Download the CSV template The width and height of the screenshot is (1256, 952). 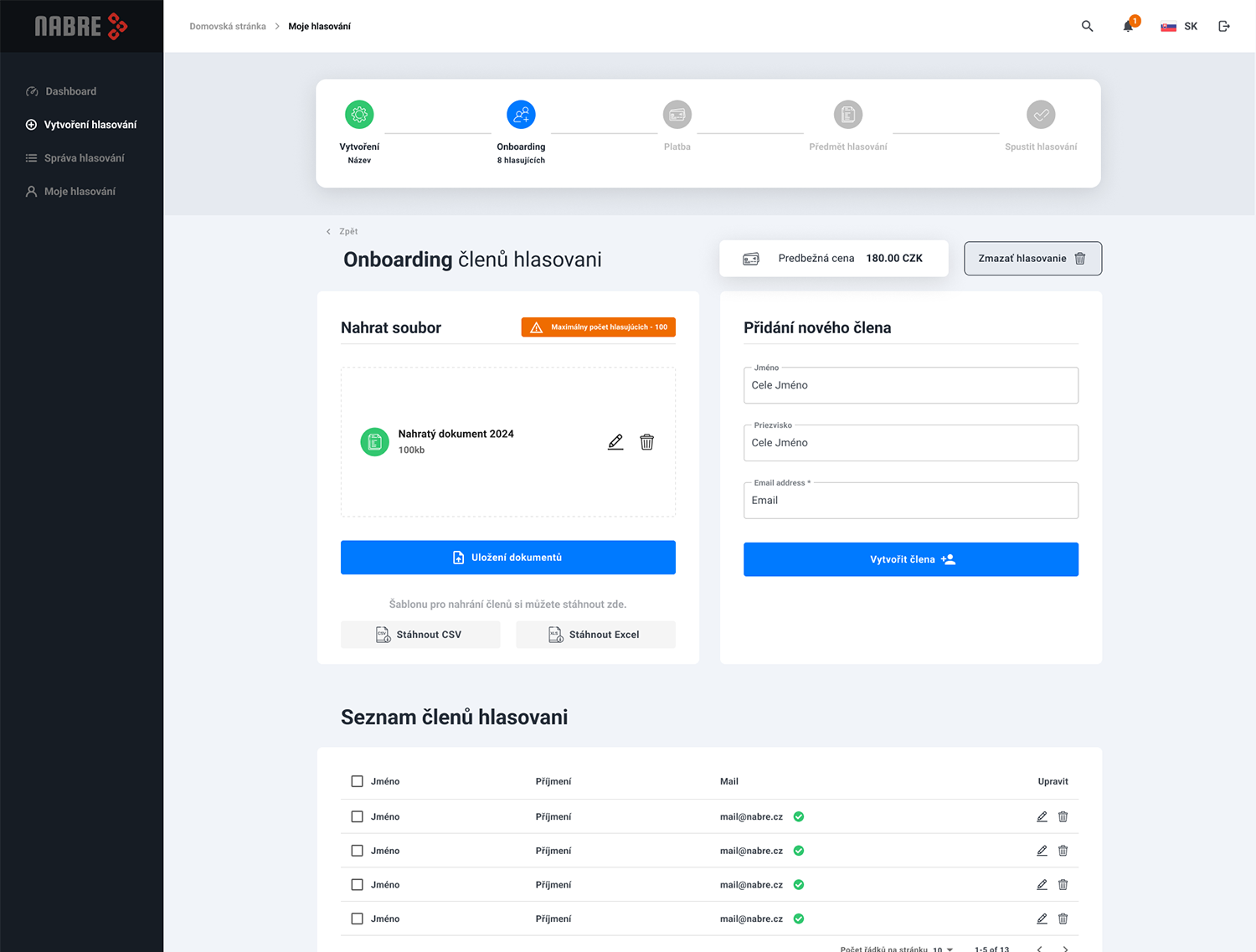pyautogui.click(x=420, y=635)
